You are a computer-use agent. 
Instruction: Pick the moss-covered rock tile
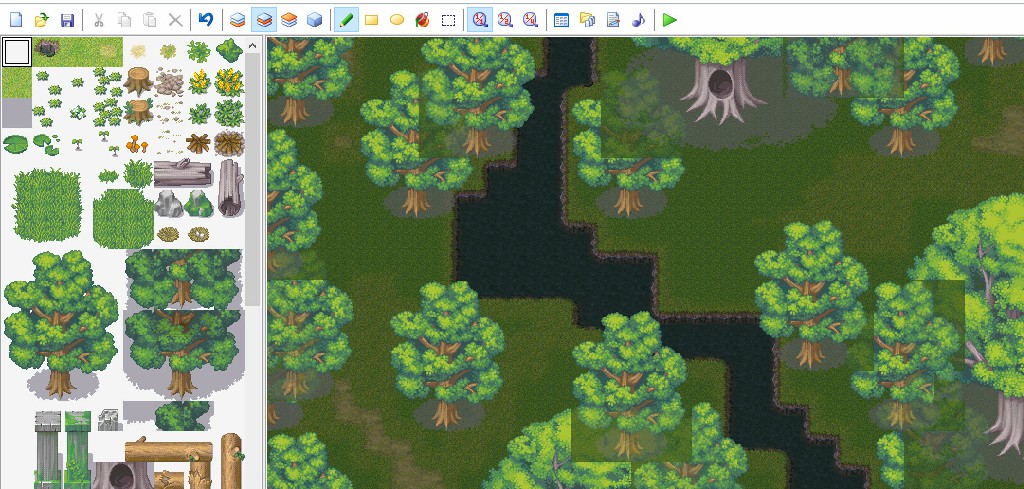pyautogui.click(x=199, y=204)
